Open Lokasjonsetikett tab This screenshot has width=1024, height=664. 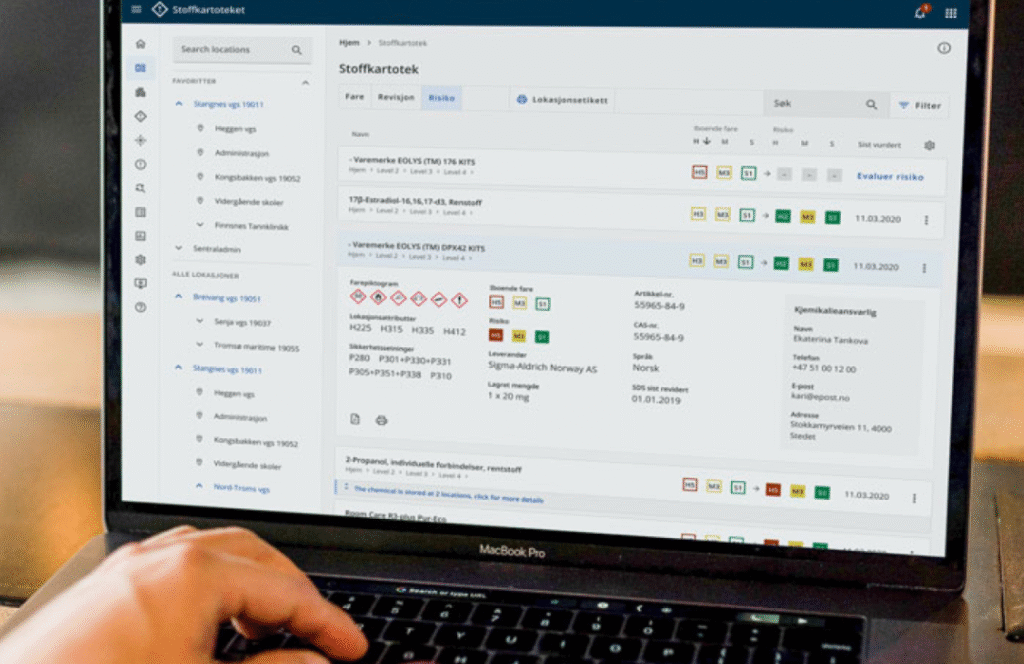tap(562, 100)
